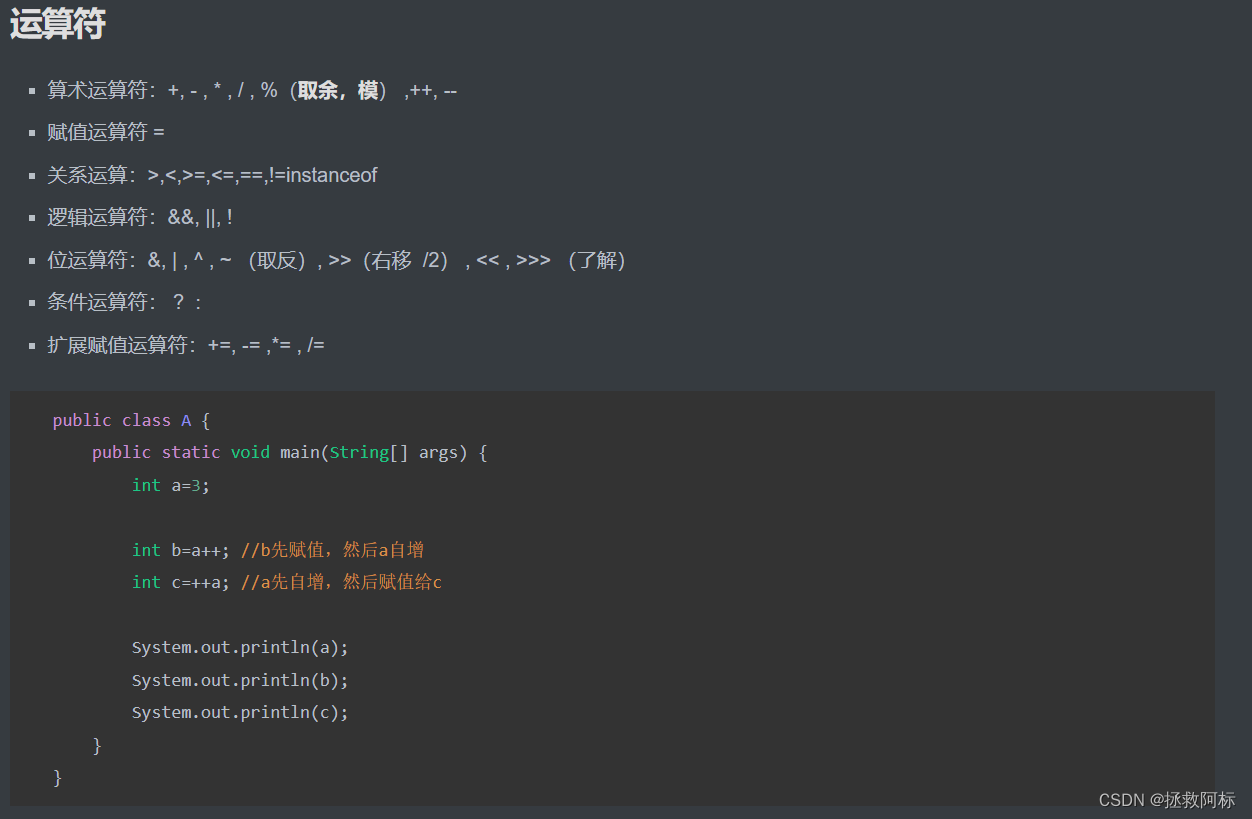Click the text (右移 /2)
The image size is (1252, 819).
(407, 260)
